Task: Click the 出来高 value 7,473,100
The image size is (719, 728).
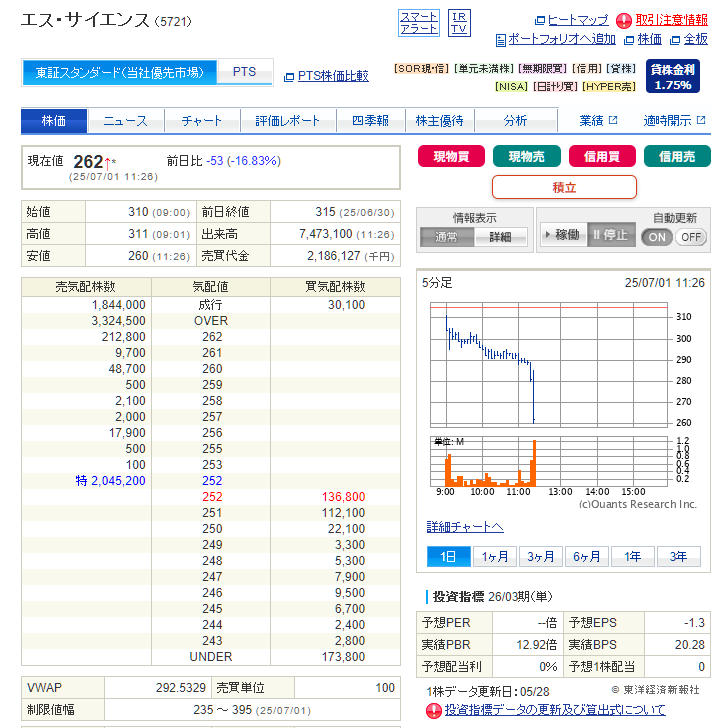Action: click(x=325, y=234)
